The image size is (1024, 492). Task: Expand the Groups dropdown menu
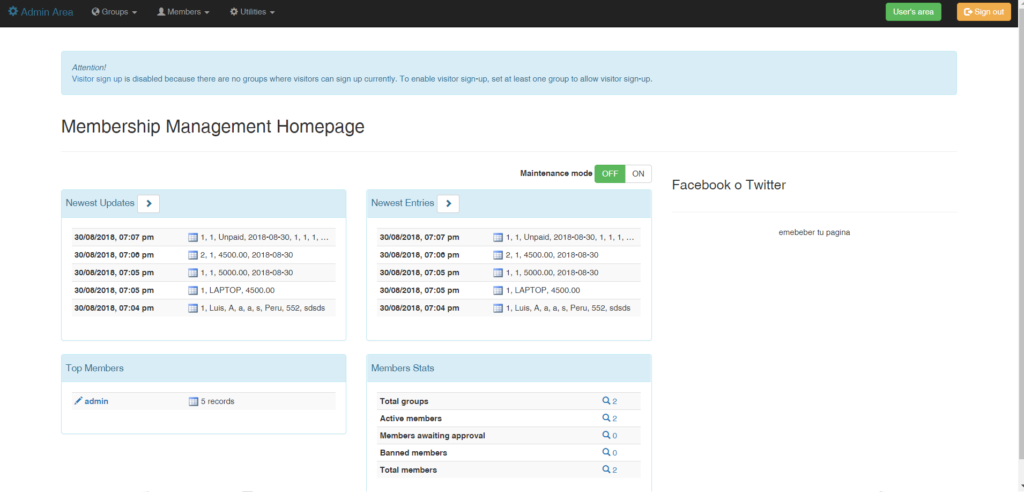[114, 12]
